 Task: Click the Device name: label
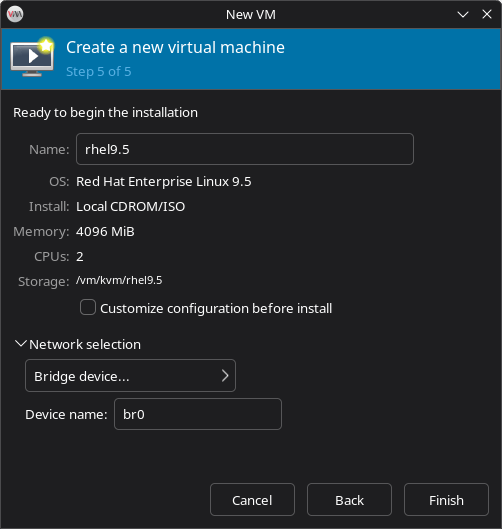66,414
